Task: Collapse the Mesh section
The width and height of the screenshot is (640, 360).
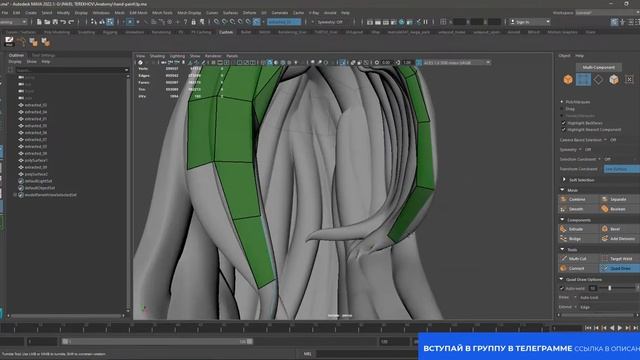Action: tap(562, 190)
